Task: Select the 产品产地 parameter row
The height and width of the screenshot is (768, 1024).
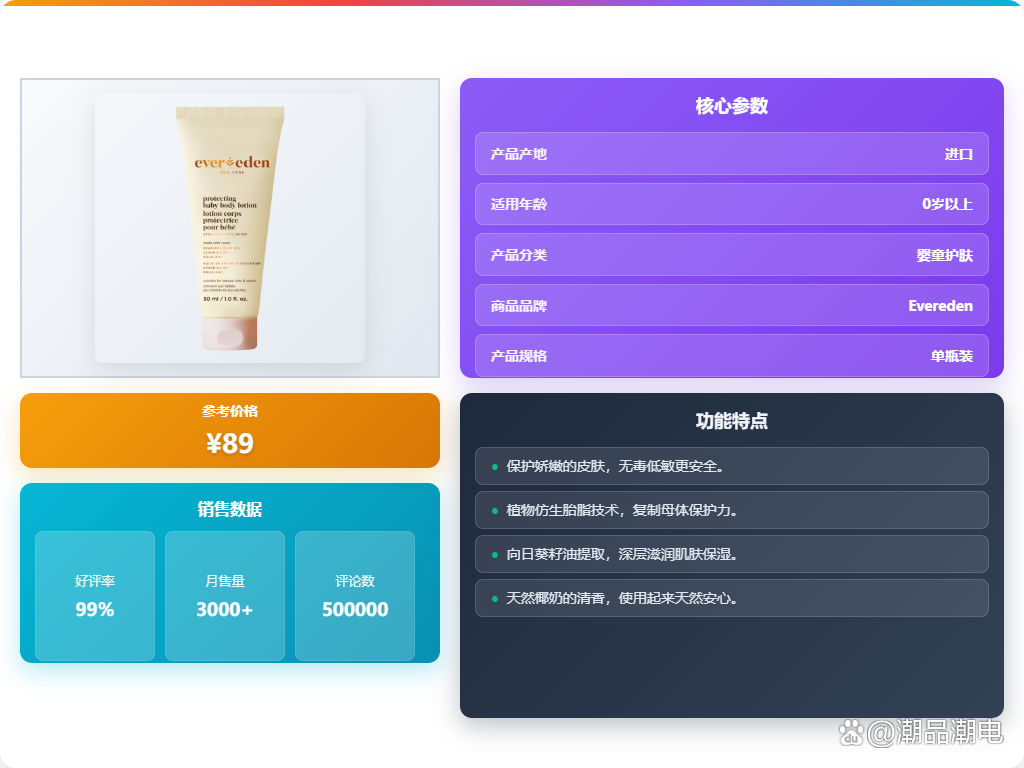Action: (x=731, y=154)
